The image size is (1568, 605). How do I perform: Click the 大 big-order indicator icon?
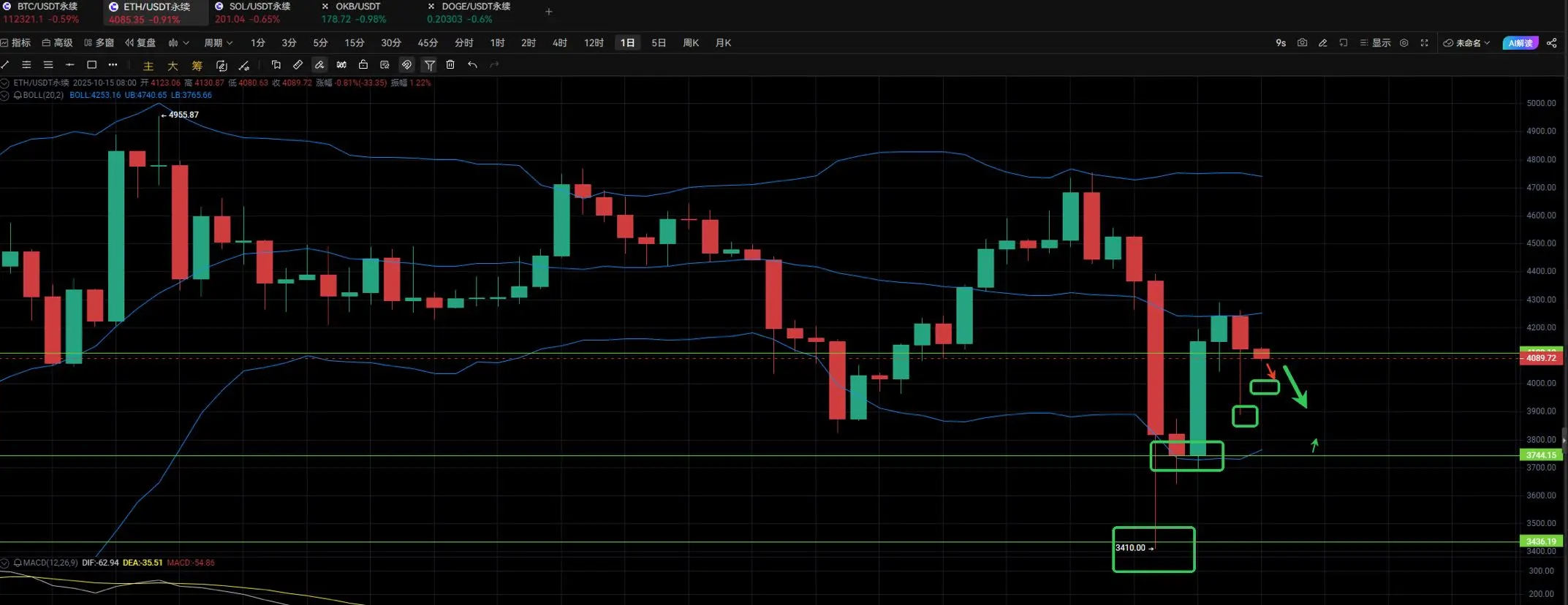173,66
